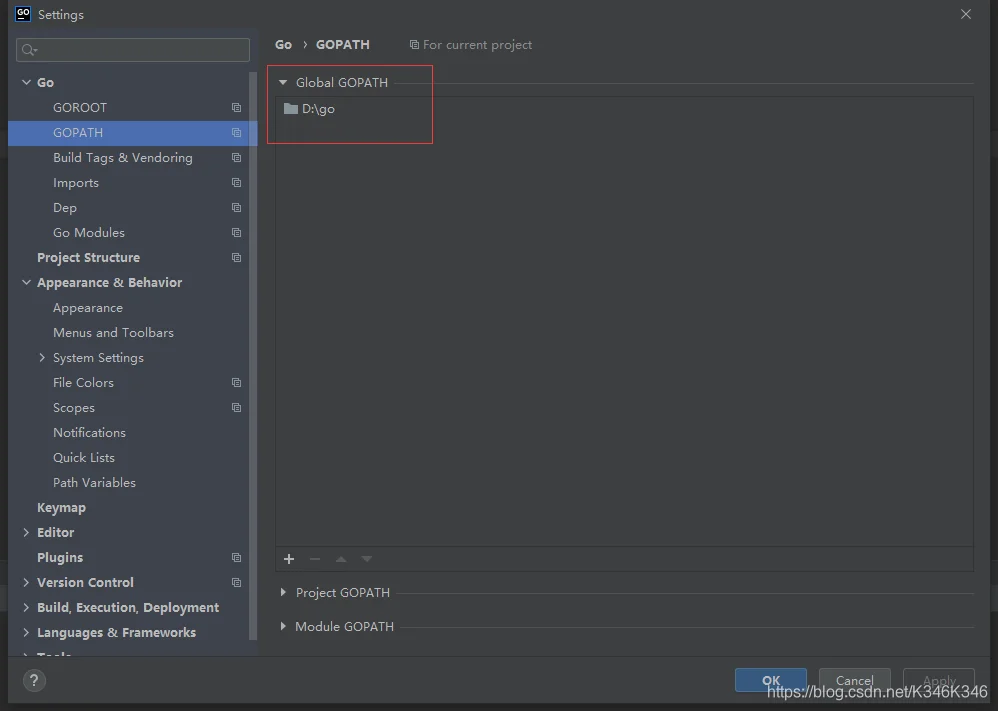Click the project-level icon beside GOROOT
The image size is (998, 711).
pyautogui.click(x=236, y=108)
